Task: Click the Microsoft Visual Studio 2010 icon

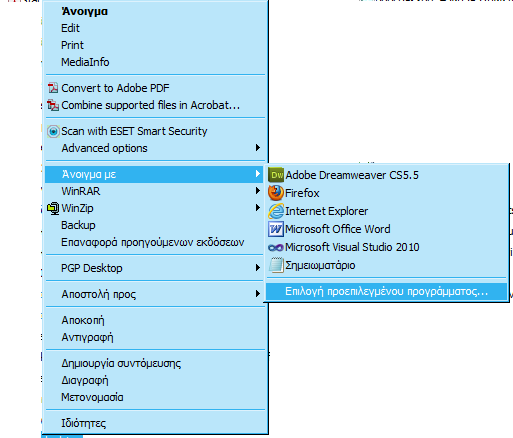Action: 276,247
